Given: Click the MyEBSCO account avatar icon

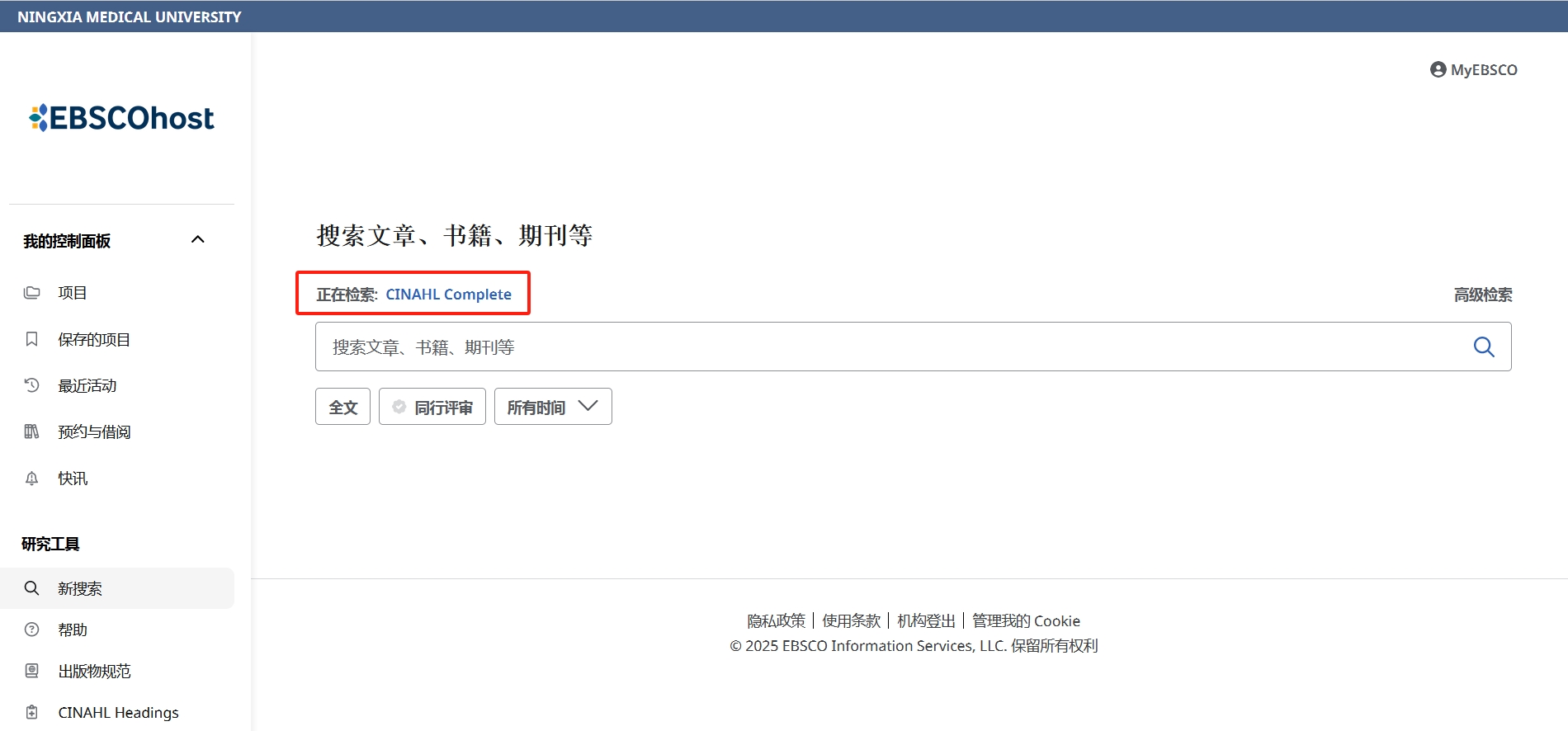Looking at the screenshot, I should click(x=1438, y=69).
